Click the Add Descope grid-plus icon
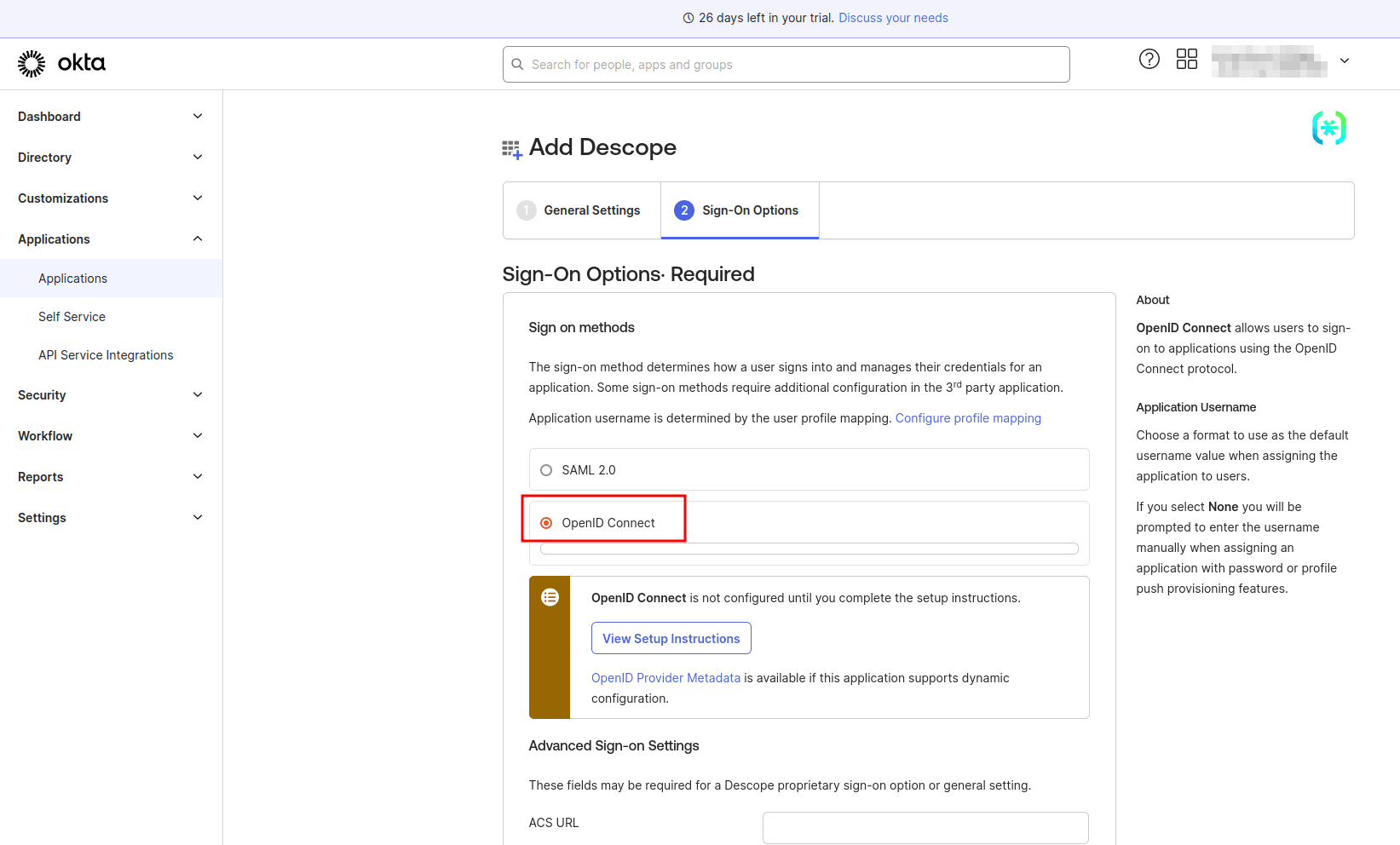 (x=511, y=150)
